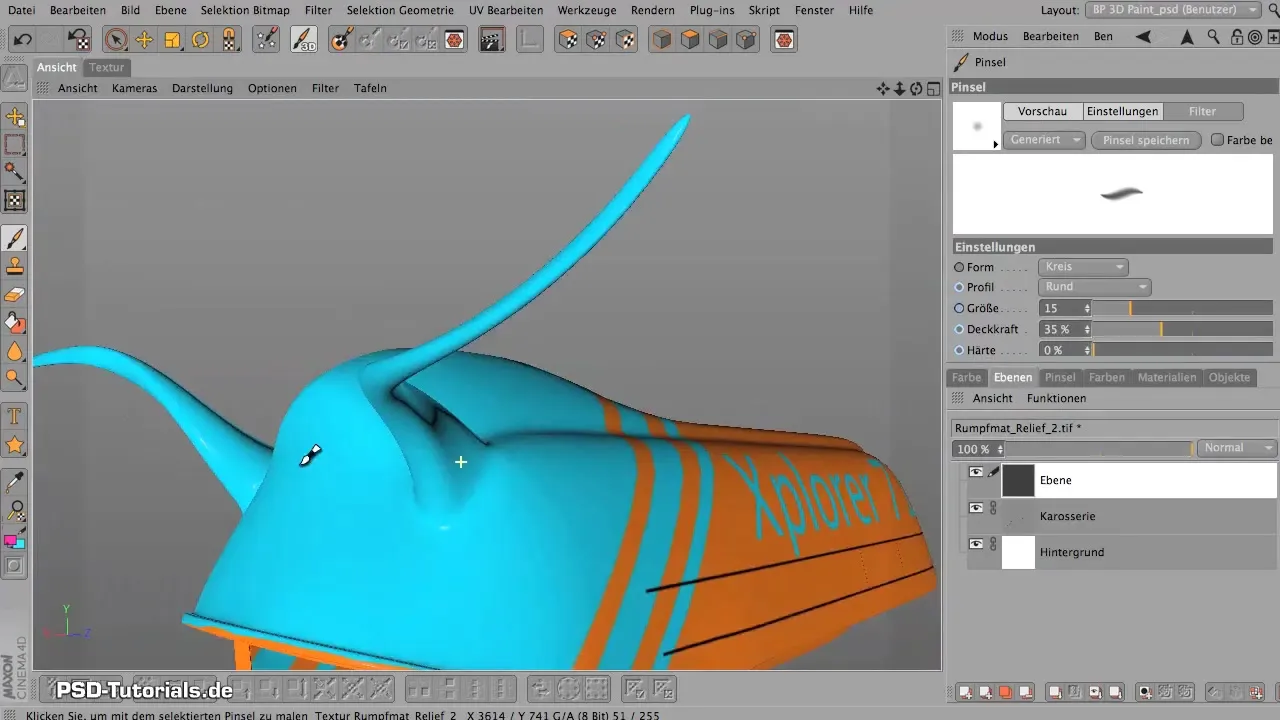Open the Rendern menu
Image resolution: width=1280 pixels, height=720 pixels.
point(651,10)
